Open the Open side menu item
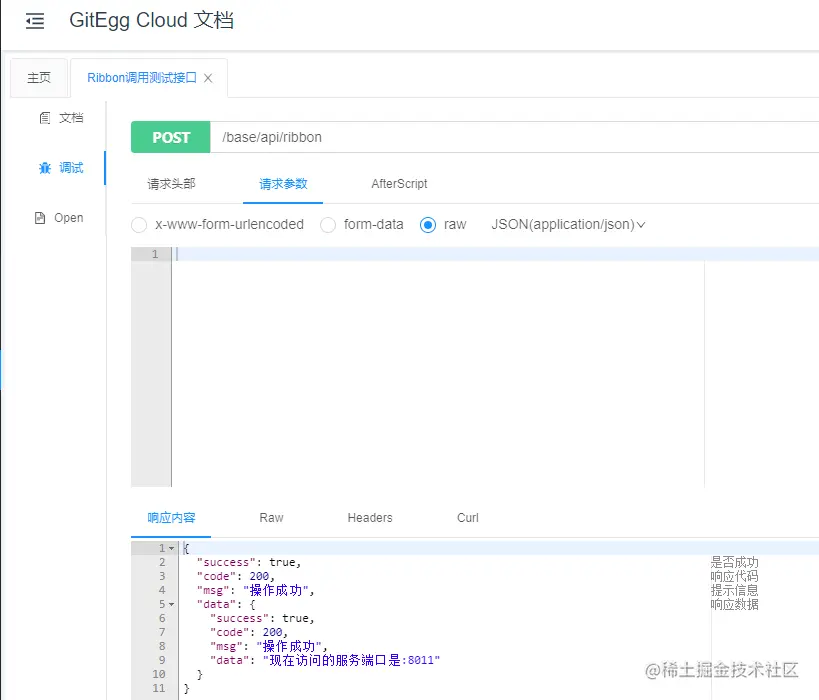 click(58, 218)
